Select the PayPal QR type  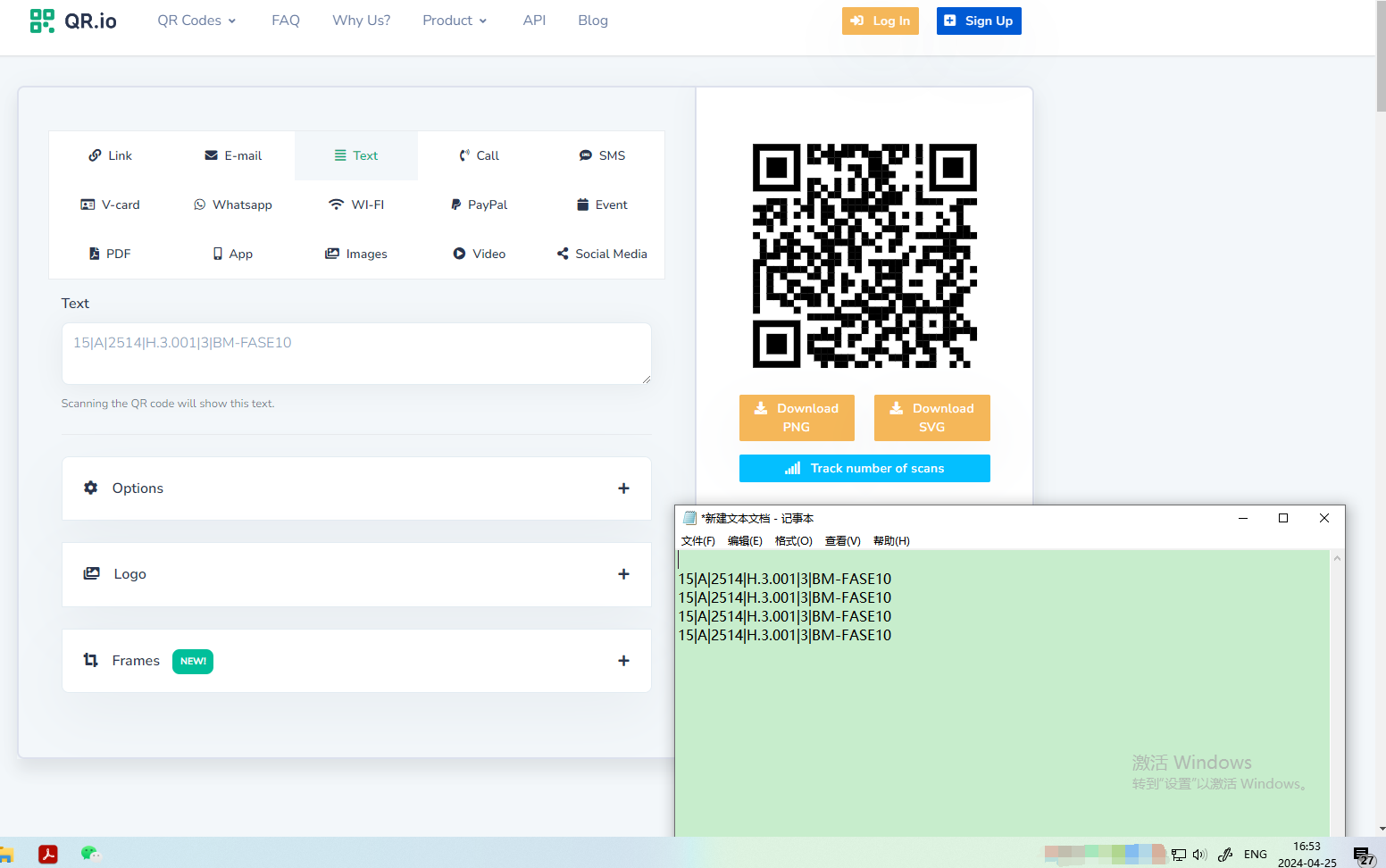click(x=479, y=204)
